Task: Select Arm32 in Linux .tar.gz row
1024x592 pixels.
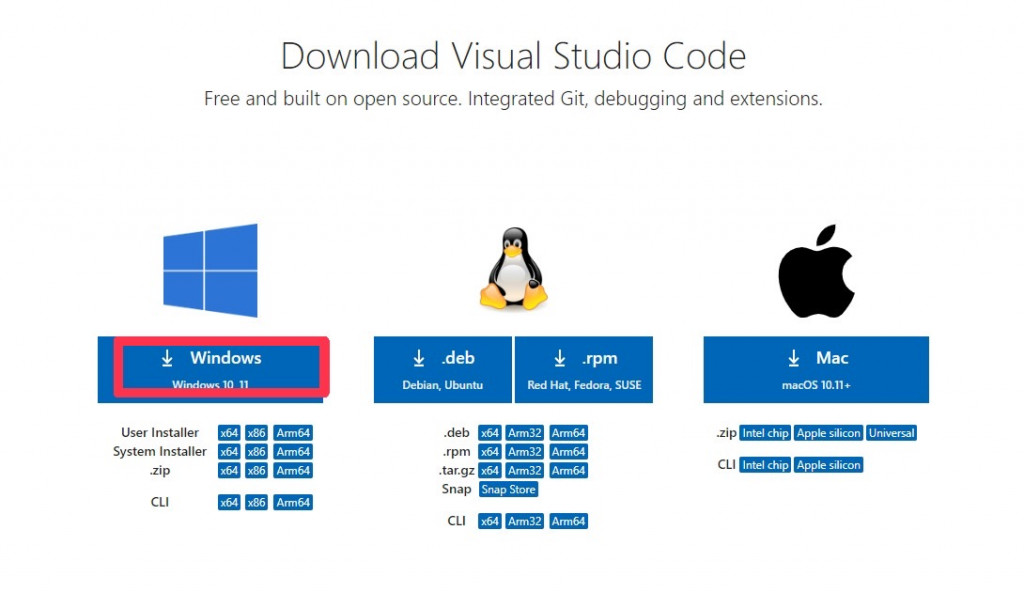Action: [525, 470]
